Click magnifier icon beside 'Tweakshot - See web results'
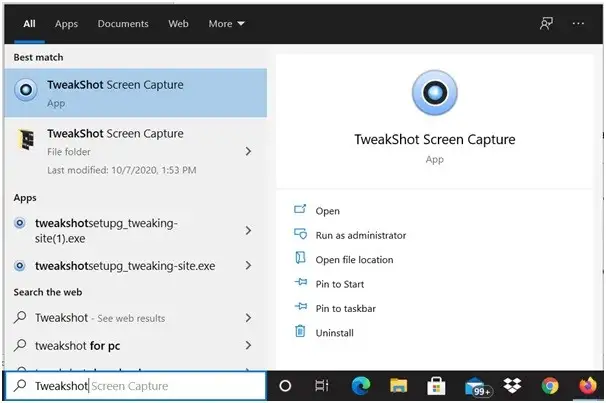 20,318
